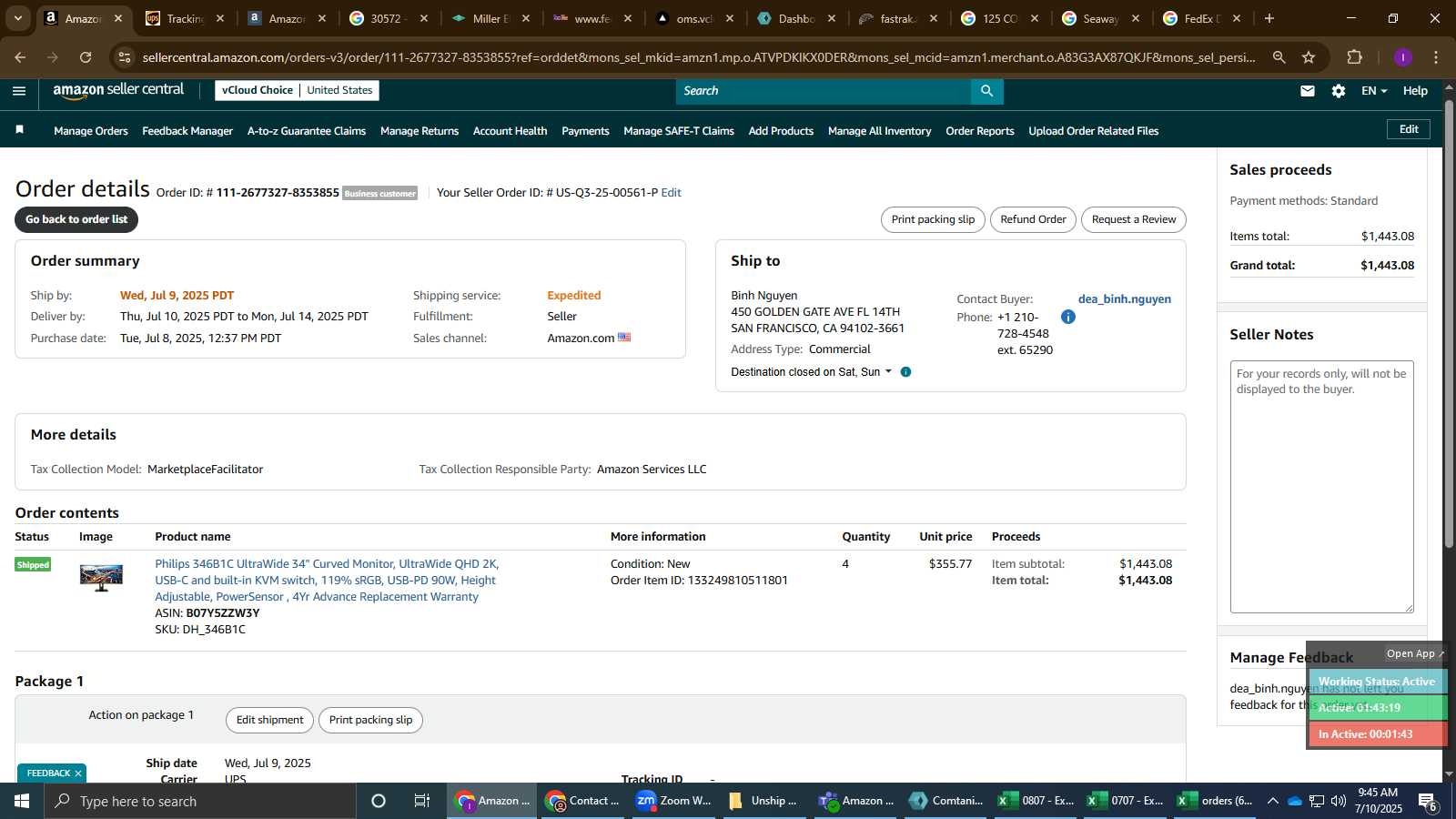The width and height of the screenshot is (1456, 819).
Task: Open the vCloud Choice account switcher
Action: [x=297, y=90]
